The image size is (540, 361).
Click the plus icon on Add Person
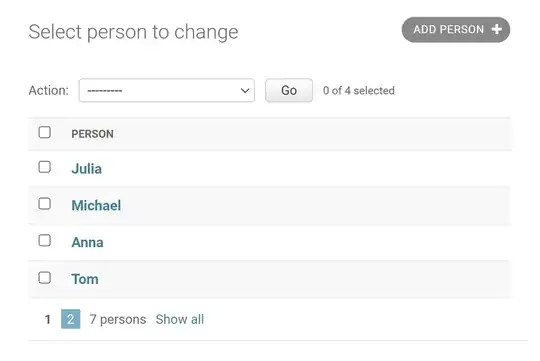496,30
